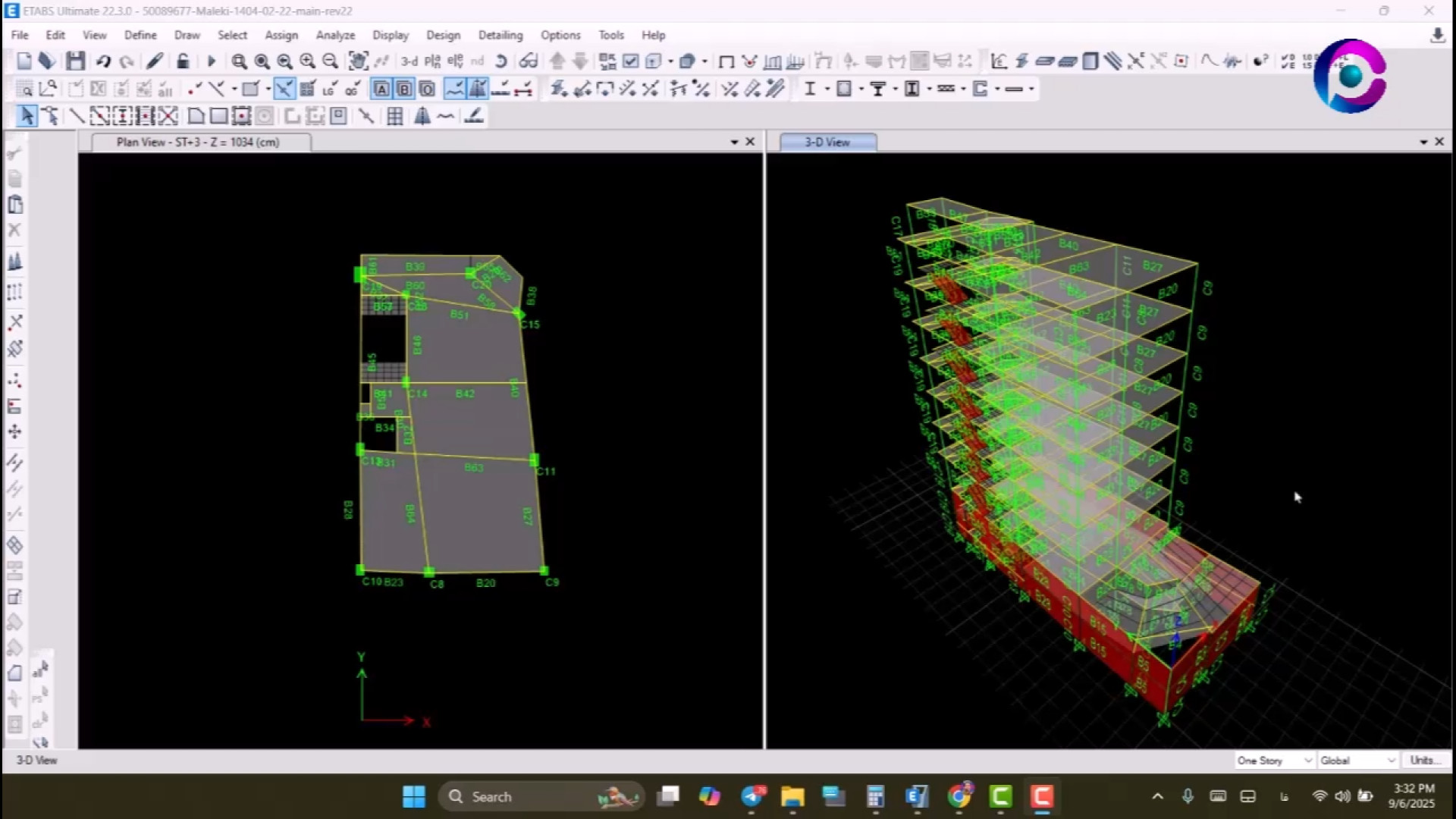Open Chrome from the taskbar
The width and height of the screenshot is (1456, 819).
point(959,796)
